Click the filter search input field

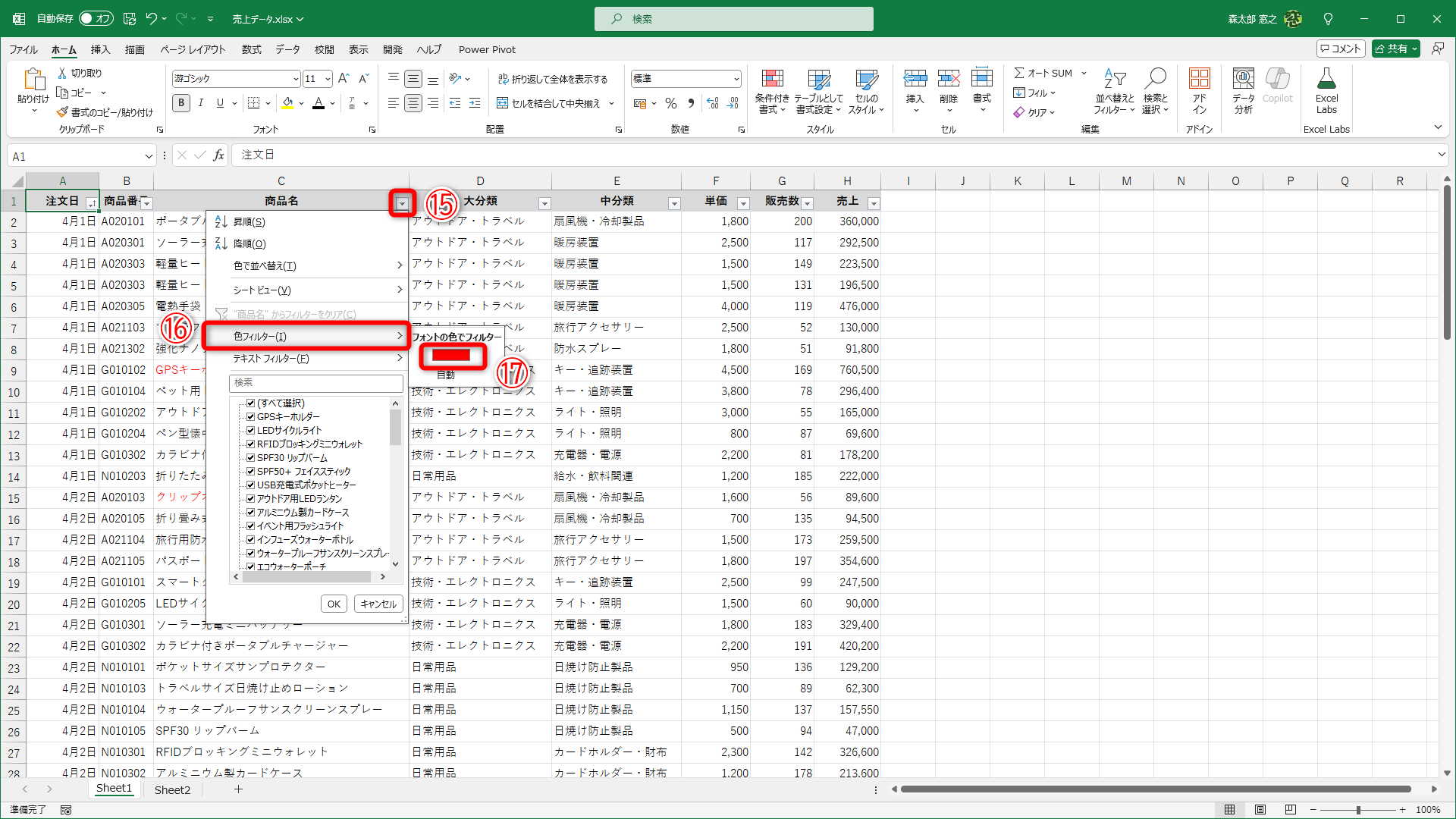point(315,383)
